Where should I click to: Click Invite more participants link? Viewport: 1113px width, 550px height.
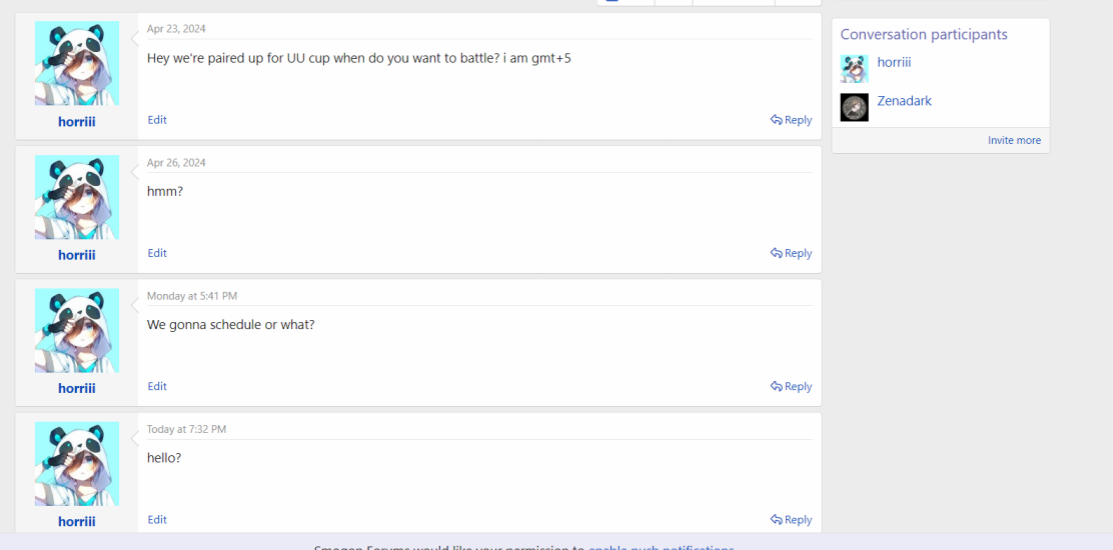pos(1014,141)
